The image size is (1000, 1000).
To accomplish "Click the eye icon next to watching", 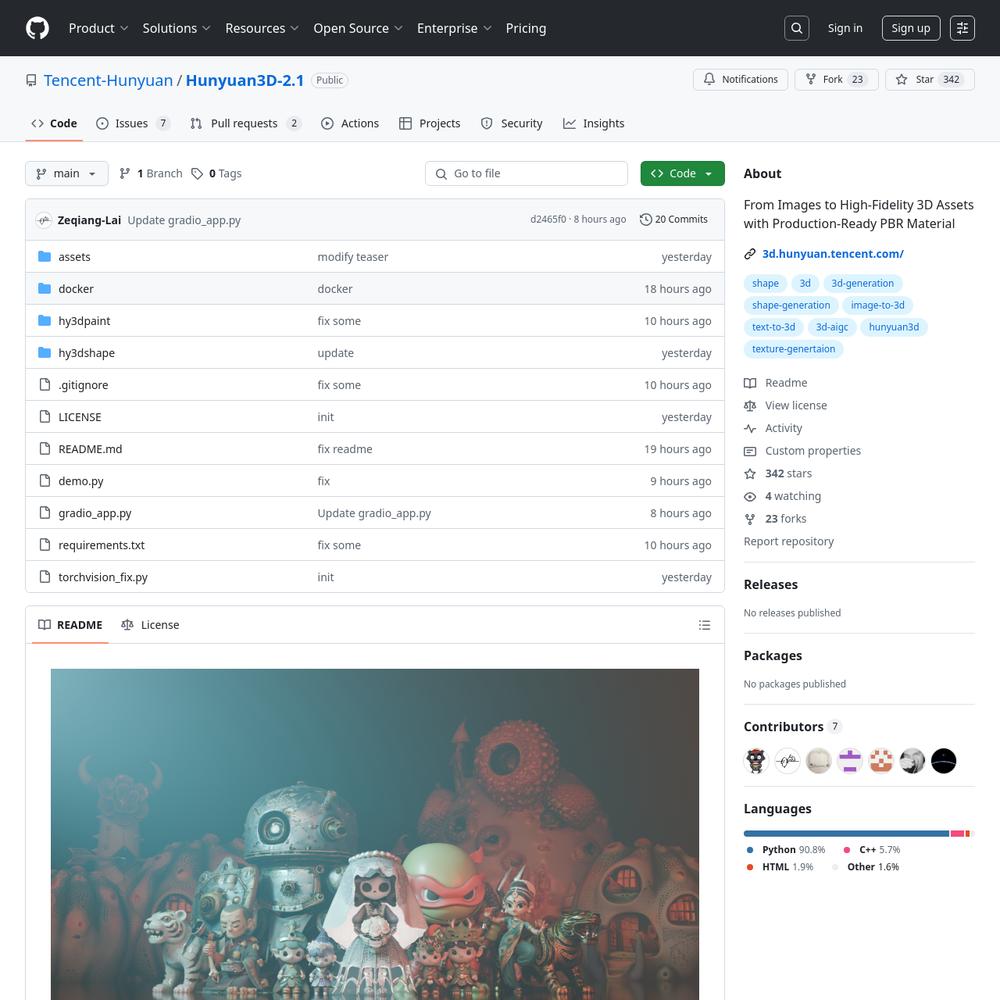I will coord(750,496).
